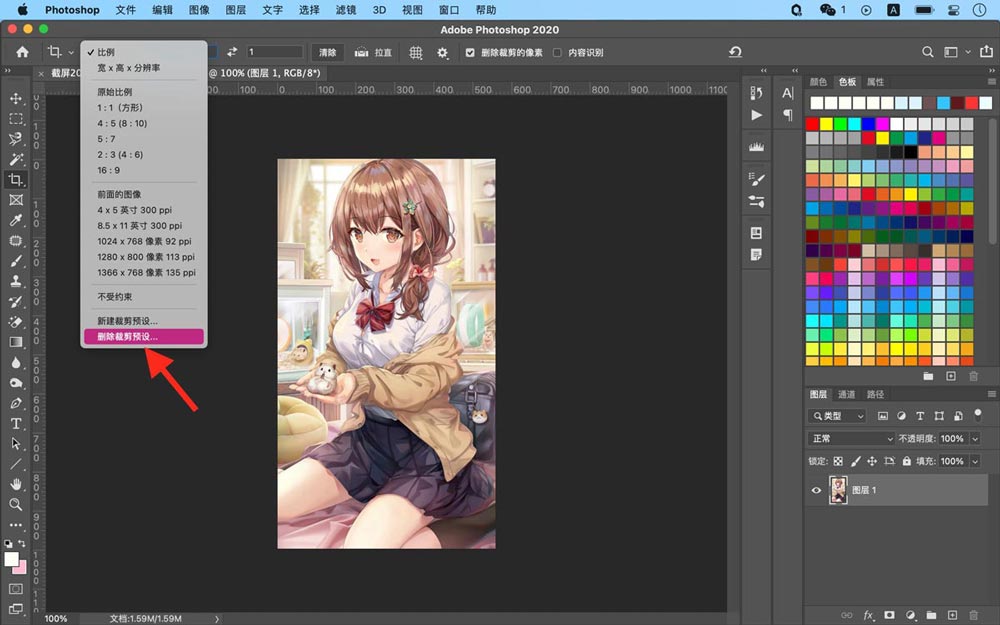The width and height of the screenshot is (1000, 625).
Task: Toggle lock all padlock icon
Action: tap(906, 461)
